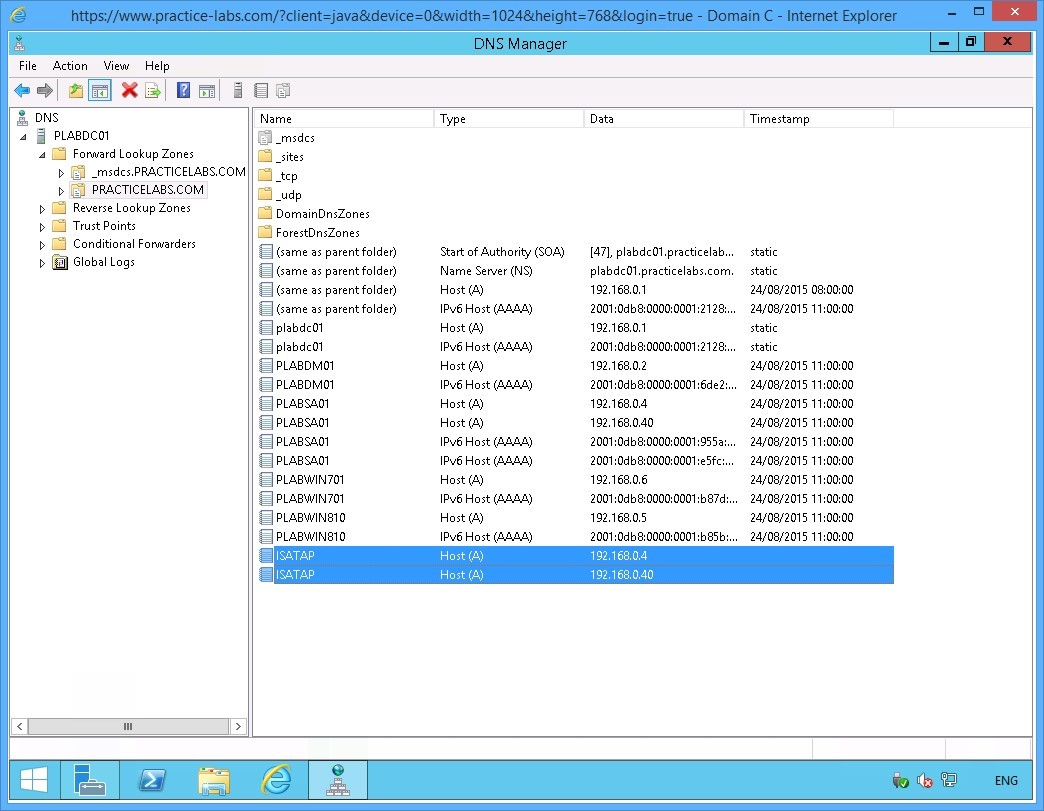Image resolution: width=1044 pixels, height=811 pixels.
Task: Click the left pane horizontal scrollbar thumb
Action: [x=127, y=727]
